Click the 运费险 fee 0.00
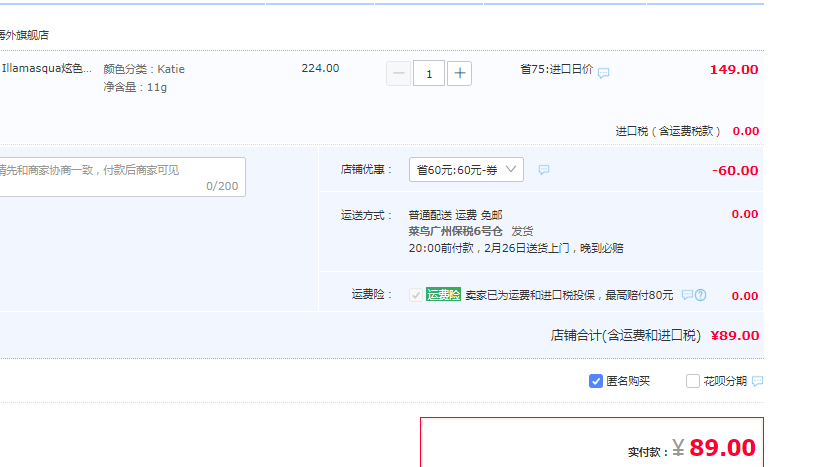 745,296
